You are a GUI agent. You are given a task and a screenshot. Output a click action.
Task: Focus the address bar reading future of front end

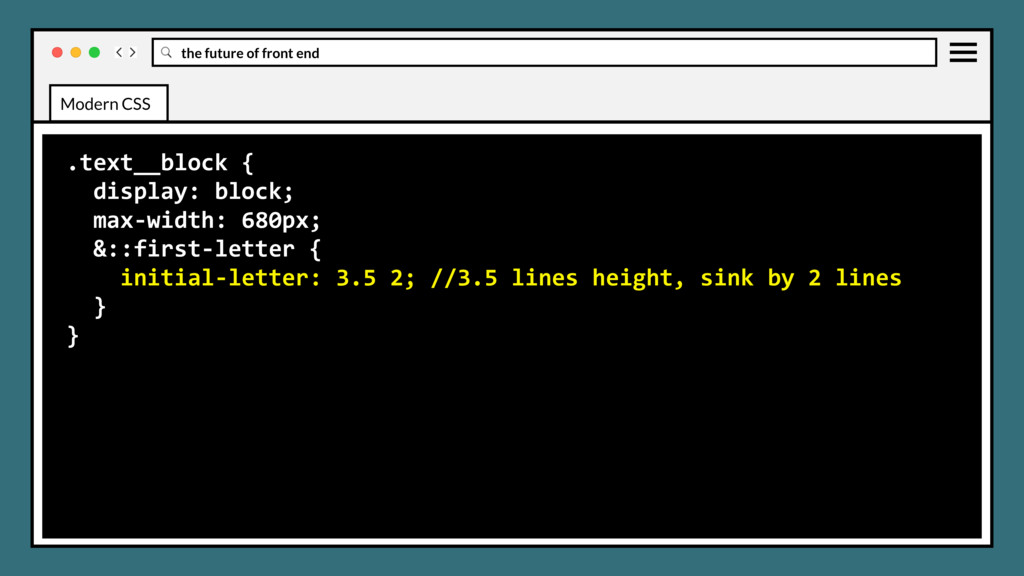pyautogui.click(x=544, y=52)
